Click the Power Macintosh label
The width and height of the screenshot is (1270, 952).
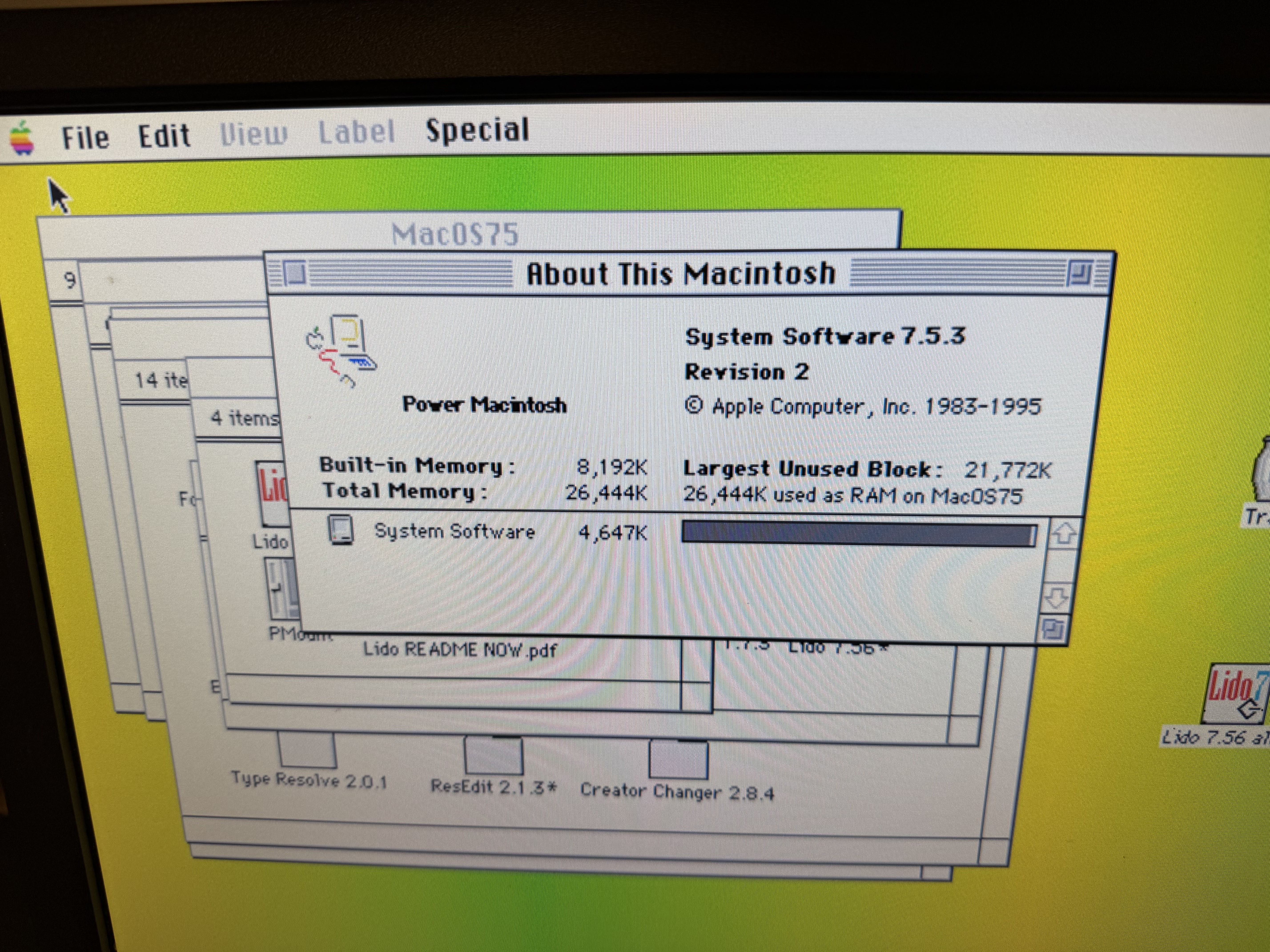click(x=484, y=405)
